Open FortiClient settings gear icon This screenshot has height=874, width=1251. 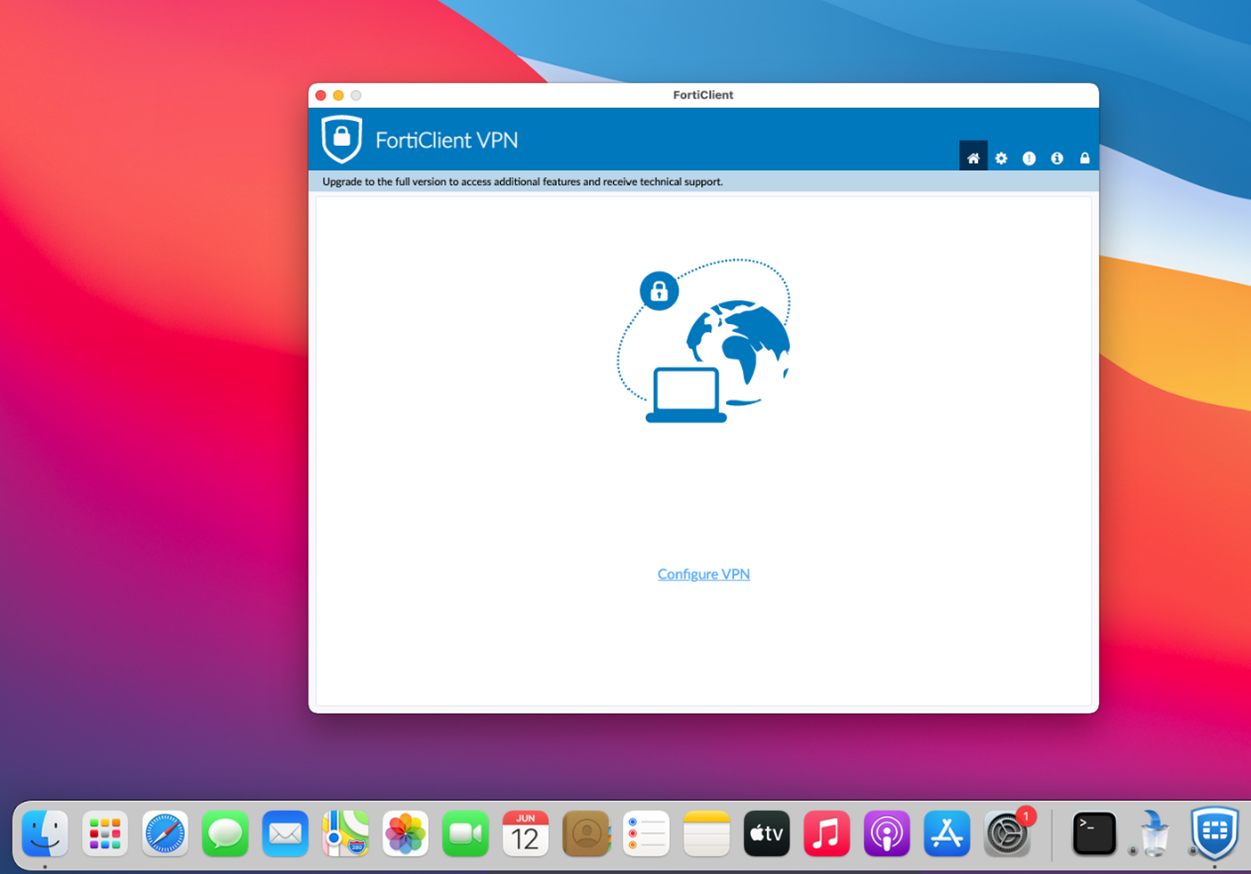coord(1001,158)
